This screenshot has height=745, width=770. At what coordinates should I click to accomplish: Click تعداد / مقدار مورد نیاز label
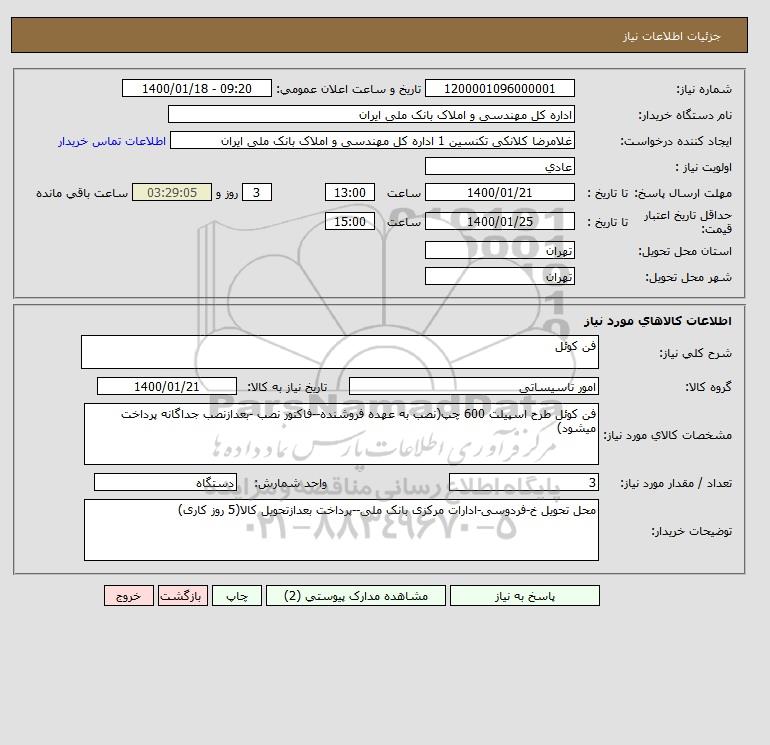click(676, 484)
